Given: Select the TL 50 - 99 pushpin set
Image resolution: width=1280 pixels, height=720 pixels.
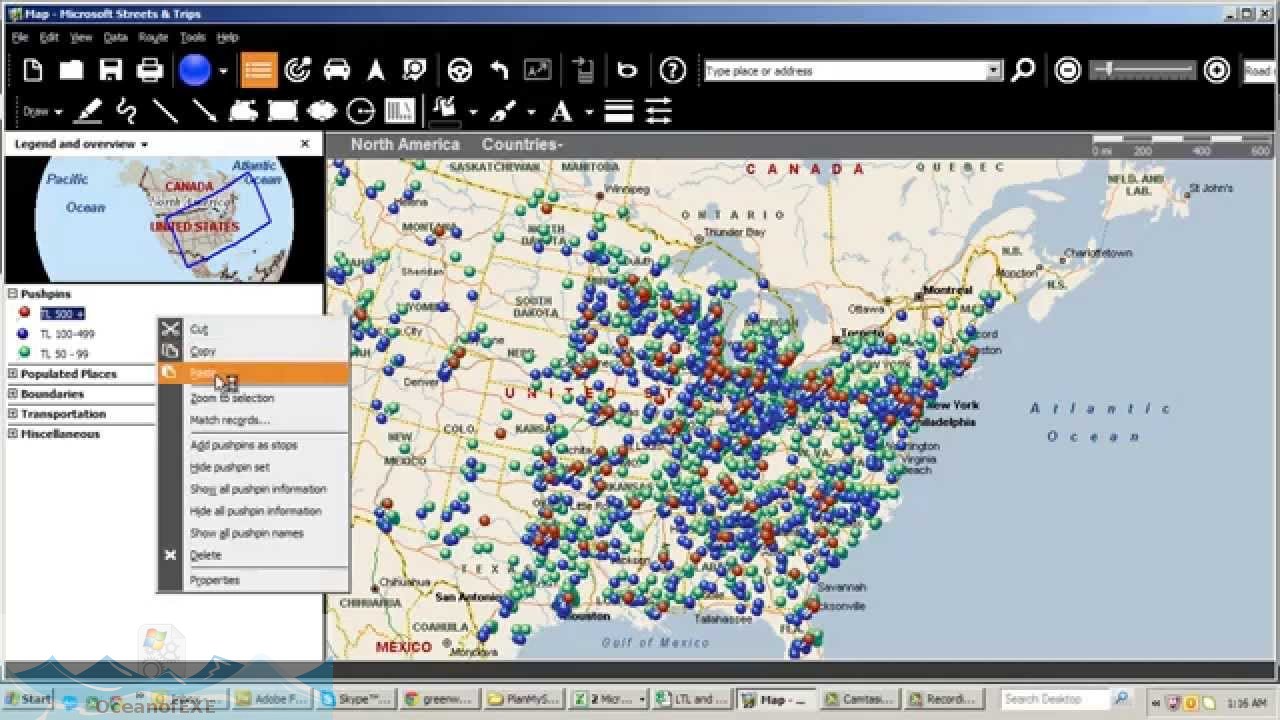Looking at the screenshot, I should tap(64, 354).
